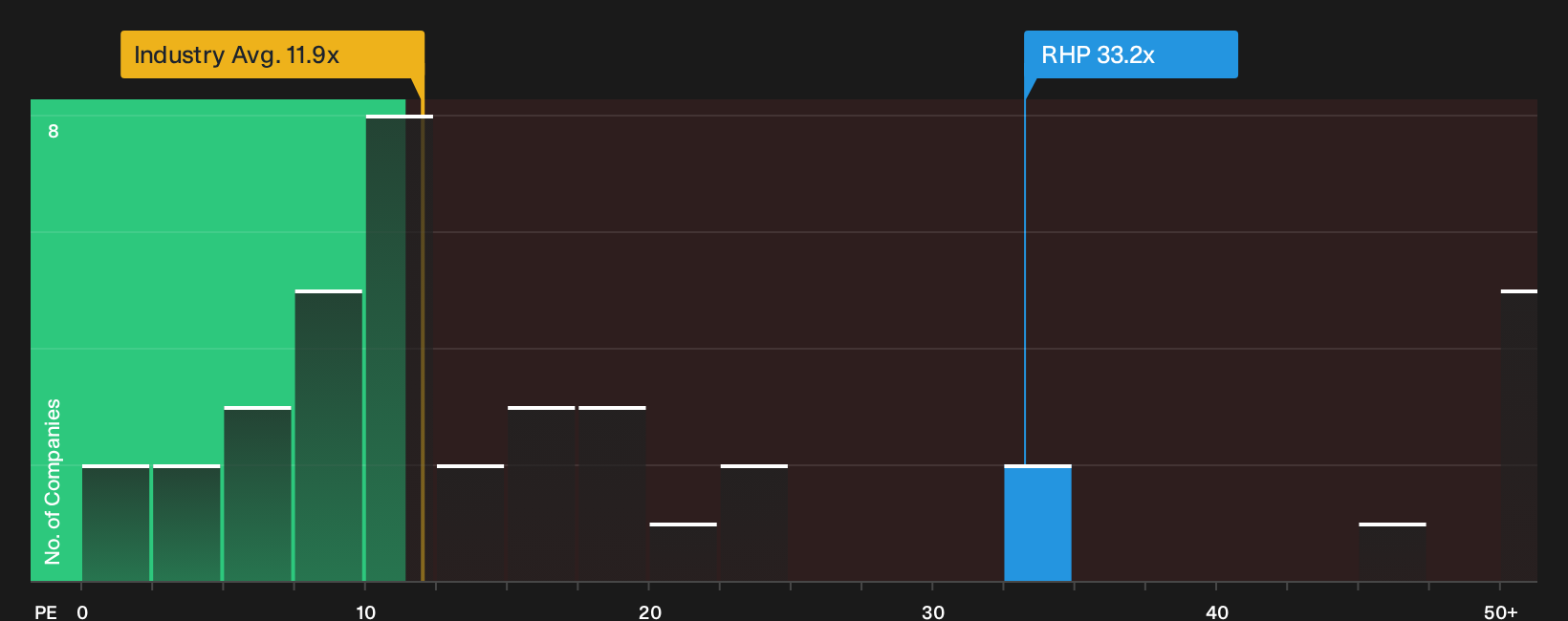This screenshot has width=1568, height=621.
Task: Click the histogram bar at PE 5
Action: pyautogui.click(x=257, y=494)
